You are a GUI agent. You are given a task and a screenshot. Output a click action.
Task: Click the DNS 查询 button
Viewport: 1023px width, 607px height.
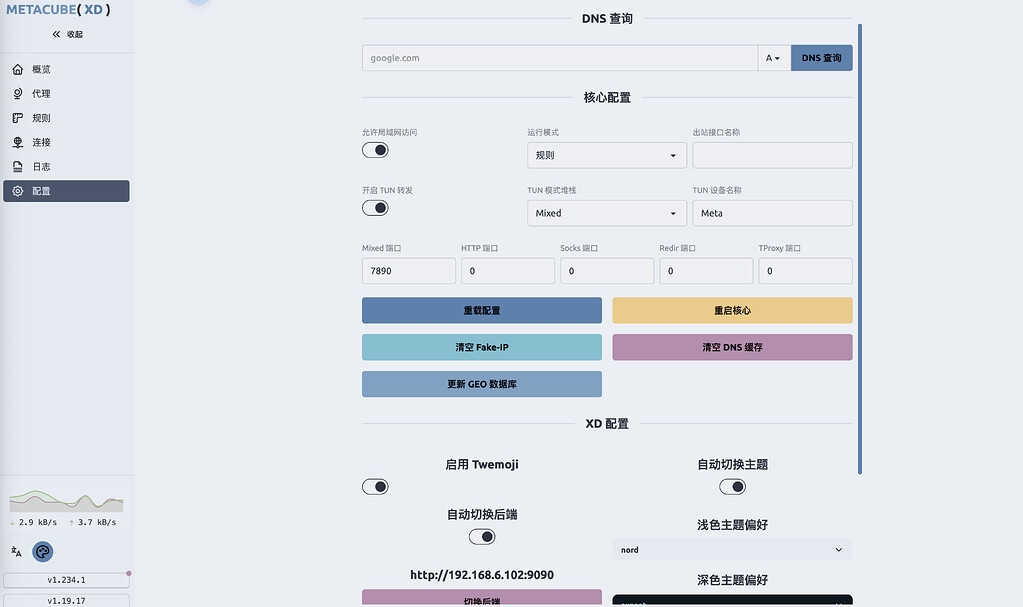point(821,58)
